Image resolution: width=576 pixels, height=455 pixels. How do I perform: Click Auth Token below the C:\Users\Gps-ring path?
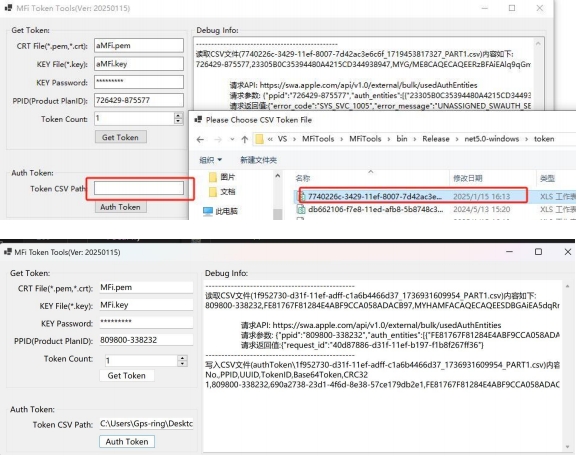pos(127,441)
